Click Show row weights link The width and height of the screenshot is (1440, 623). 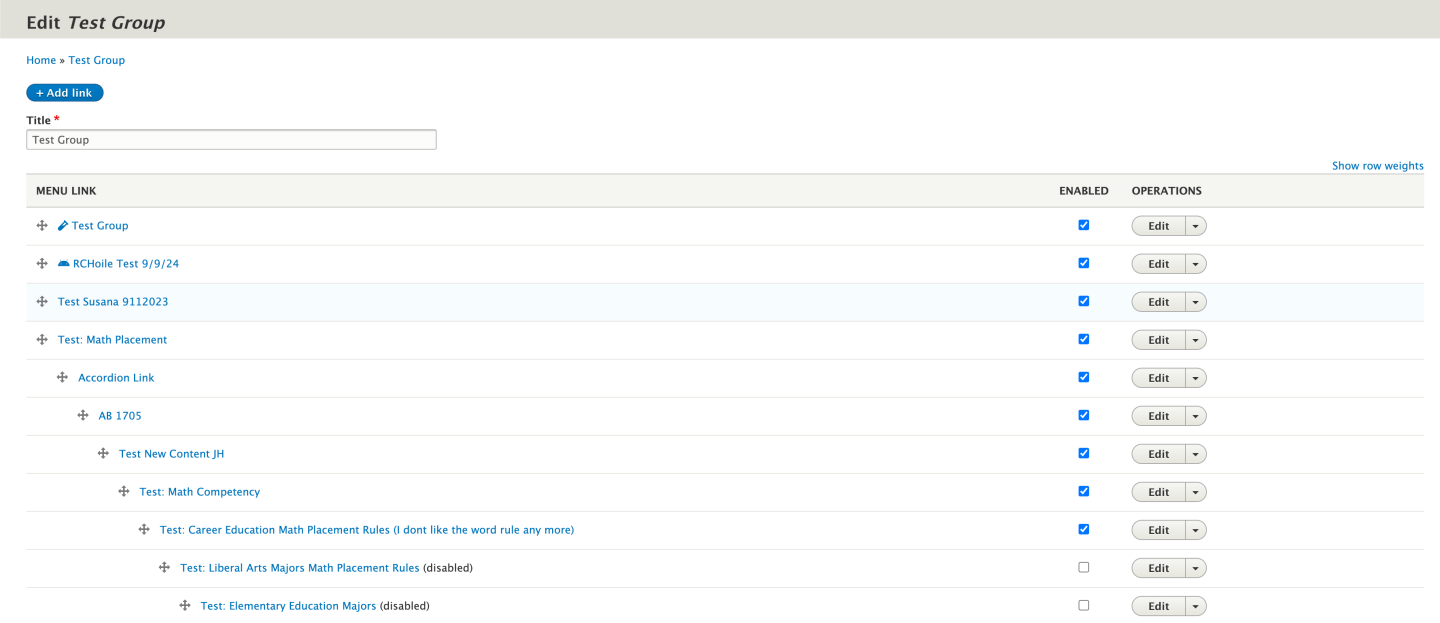coord(1377,166)
